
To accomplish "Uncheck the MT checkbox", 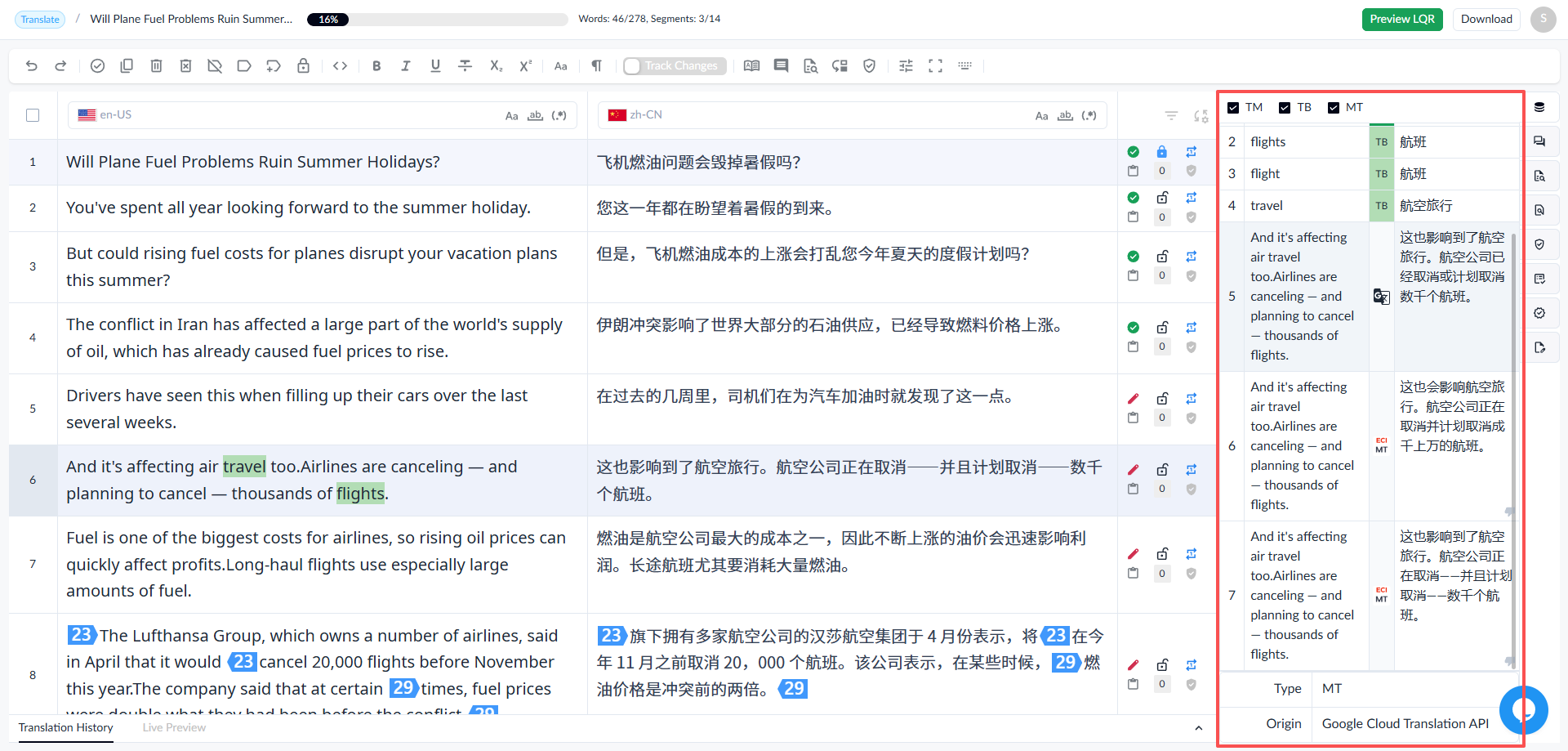I will tap(1334, 108).
